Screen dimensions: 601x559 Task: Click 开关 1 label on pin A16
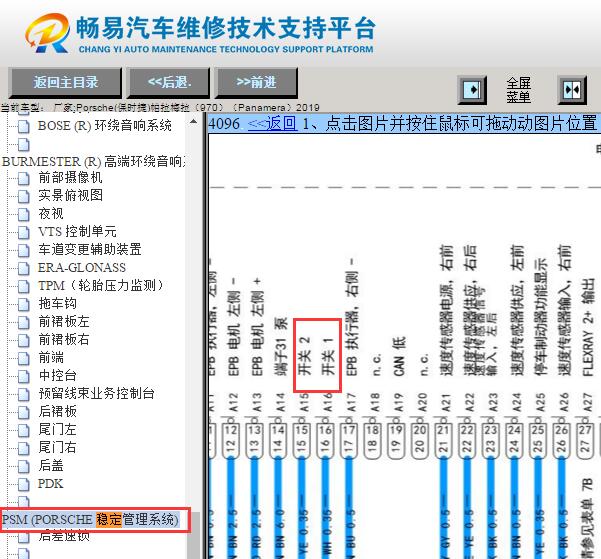[328, 356]
